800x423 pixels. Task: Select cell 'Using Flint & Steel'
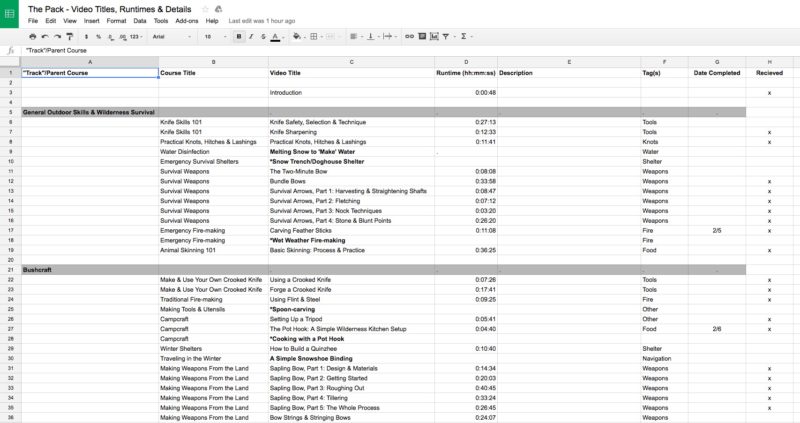pyautogui.click(x=352, y=300)
